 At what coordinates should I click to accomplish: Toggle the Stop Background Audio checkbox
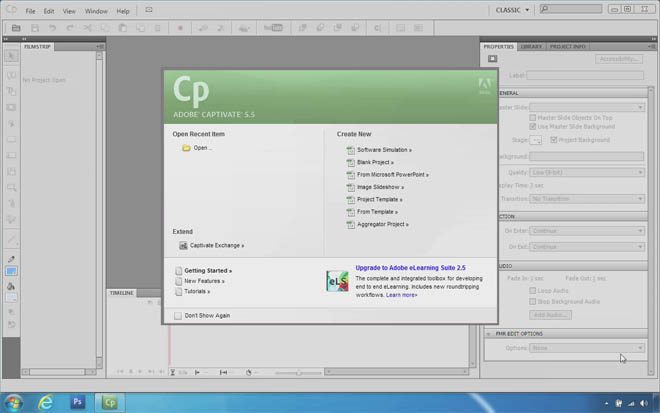click(533, 302)
